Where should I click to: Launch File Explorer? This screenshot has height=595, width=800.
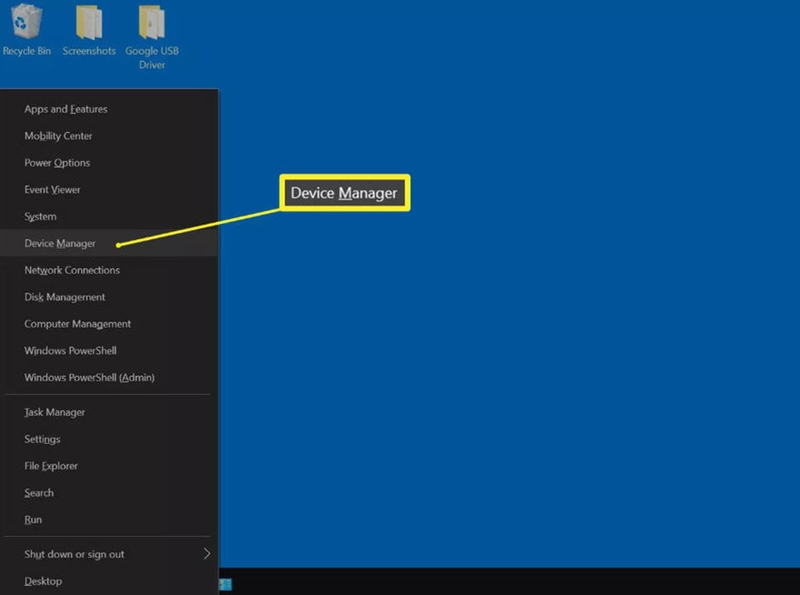pyautogui.click(x=111, y=466)
